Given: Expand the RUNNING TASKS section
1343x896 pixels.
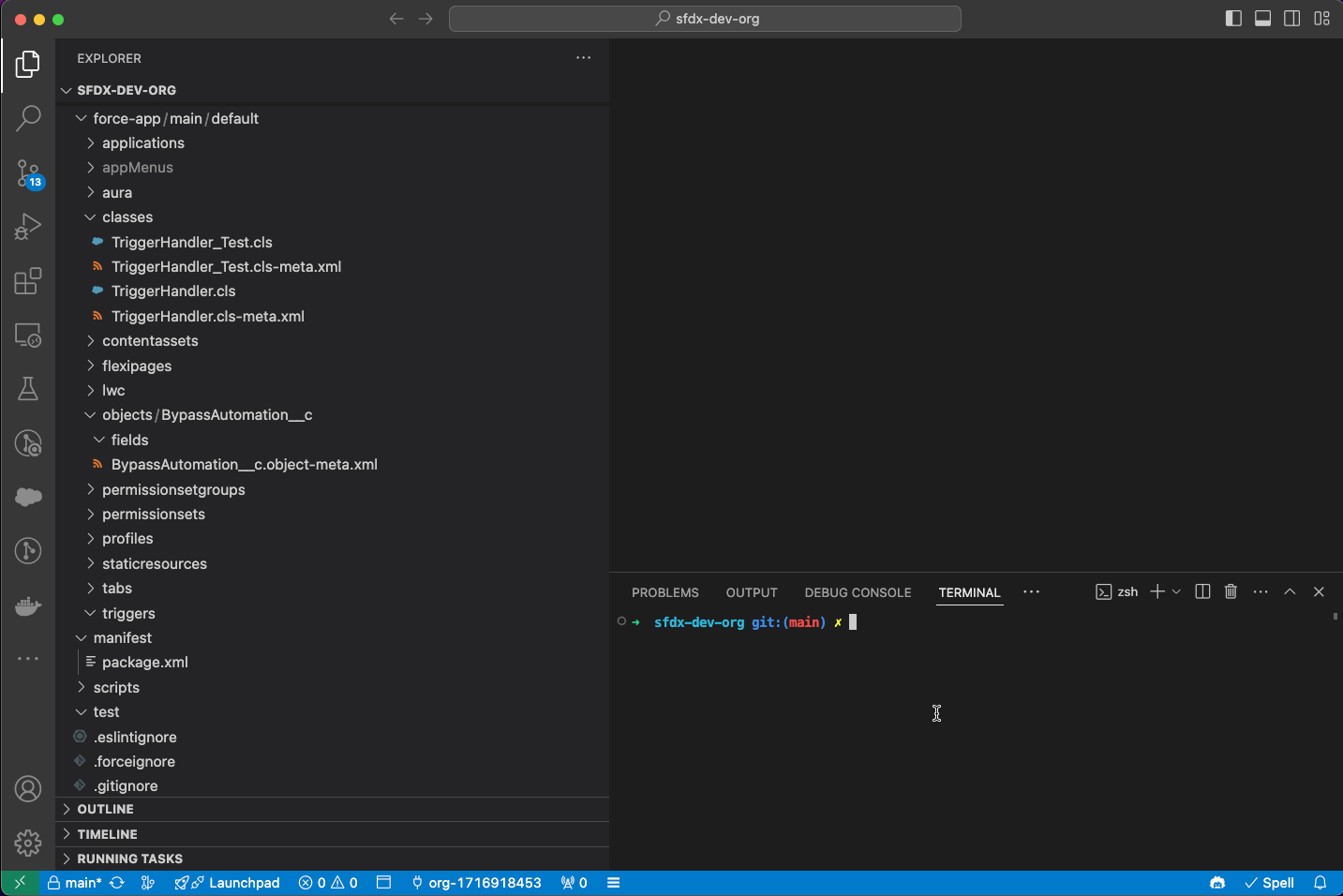Looking at the screenshot, I should (x=332, y=859).
